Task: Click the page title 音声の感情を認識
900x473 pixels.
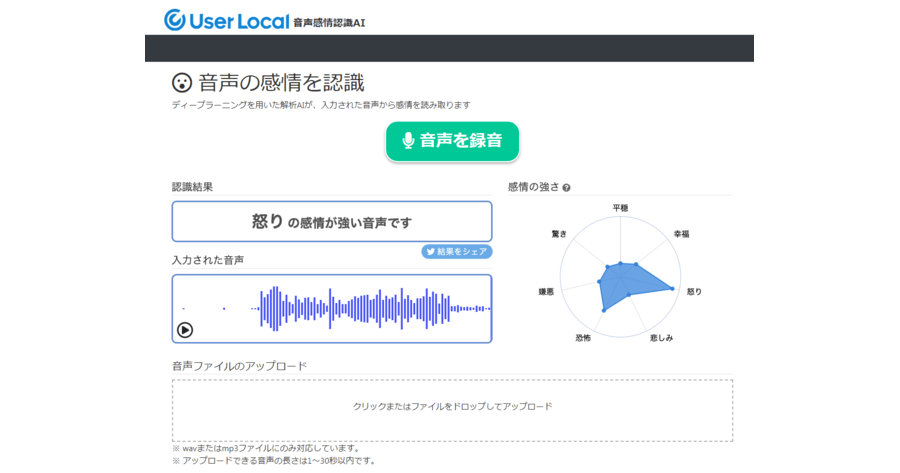Action: pyautogui.click(x=281, y=83)
